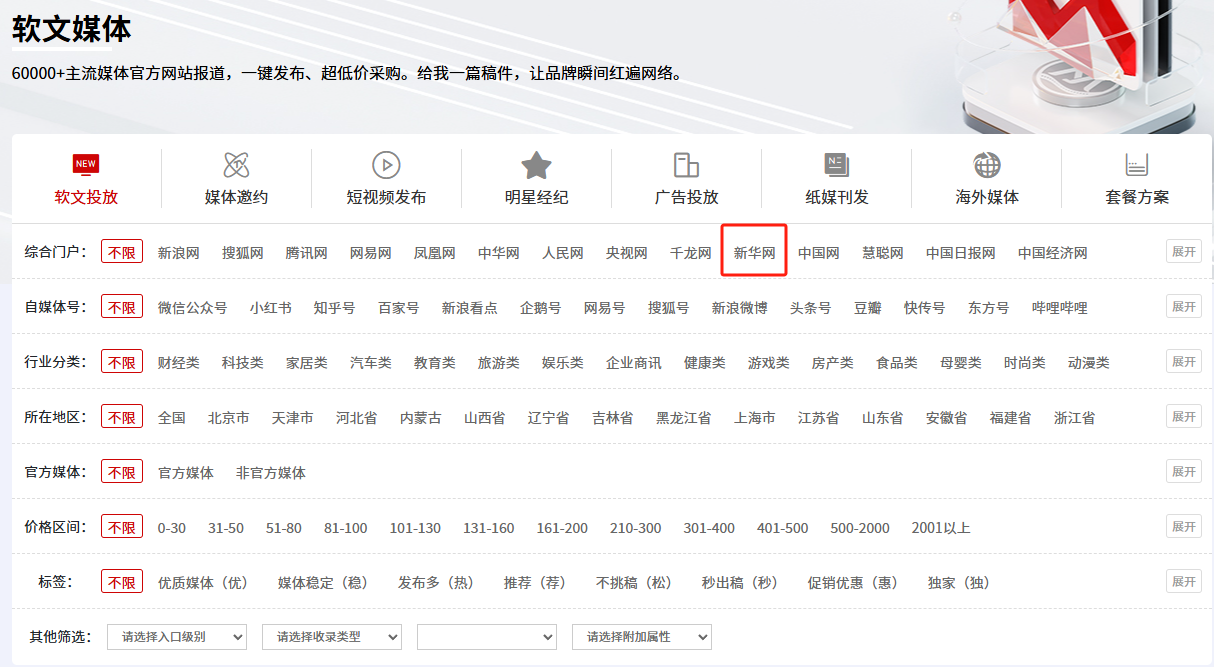This screenshot has height=667, width=1214.
Task: Select the 短视频发布 play icon
Action: 386,165
